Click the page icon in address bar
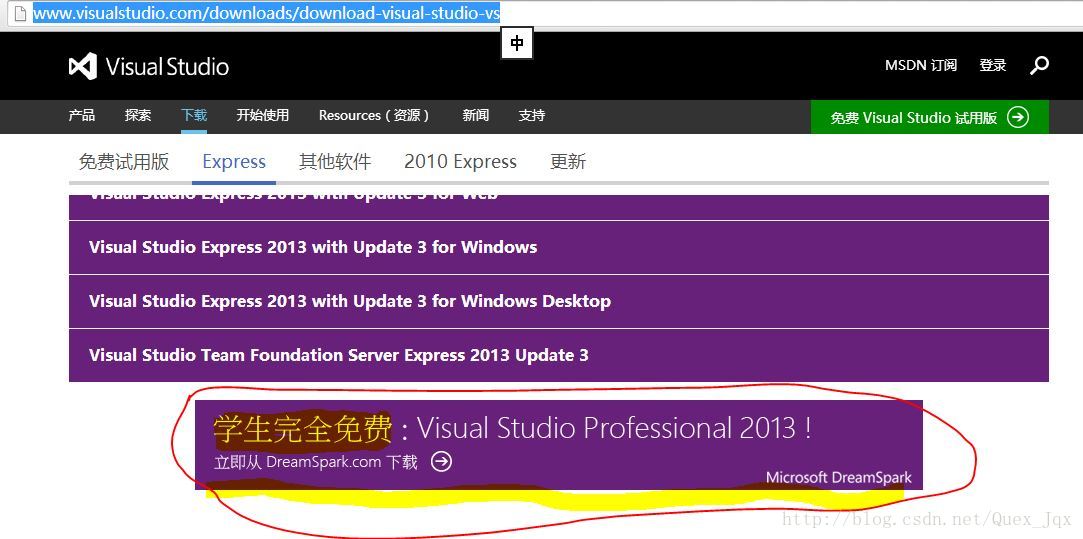 (21, 12)
